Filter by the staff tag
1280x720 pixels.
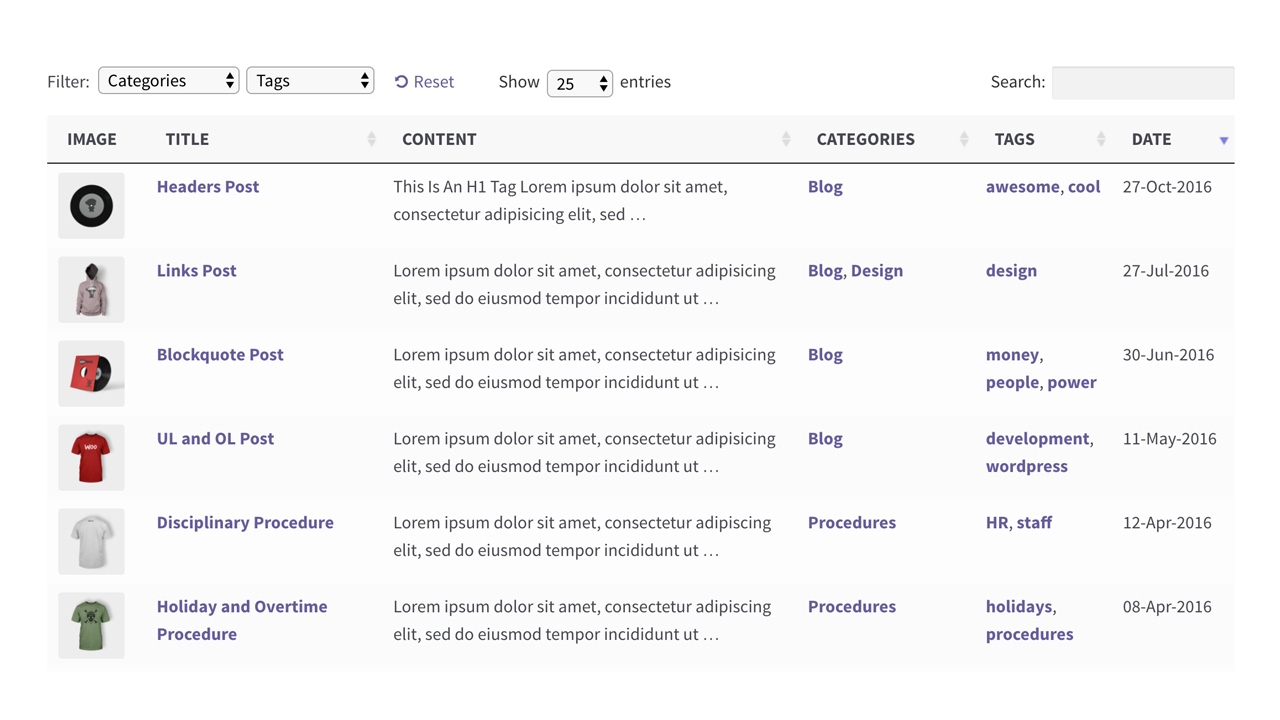click(1034, 523)
